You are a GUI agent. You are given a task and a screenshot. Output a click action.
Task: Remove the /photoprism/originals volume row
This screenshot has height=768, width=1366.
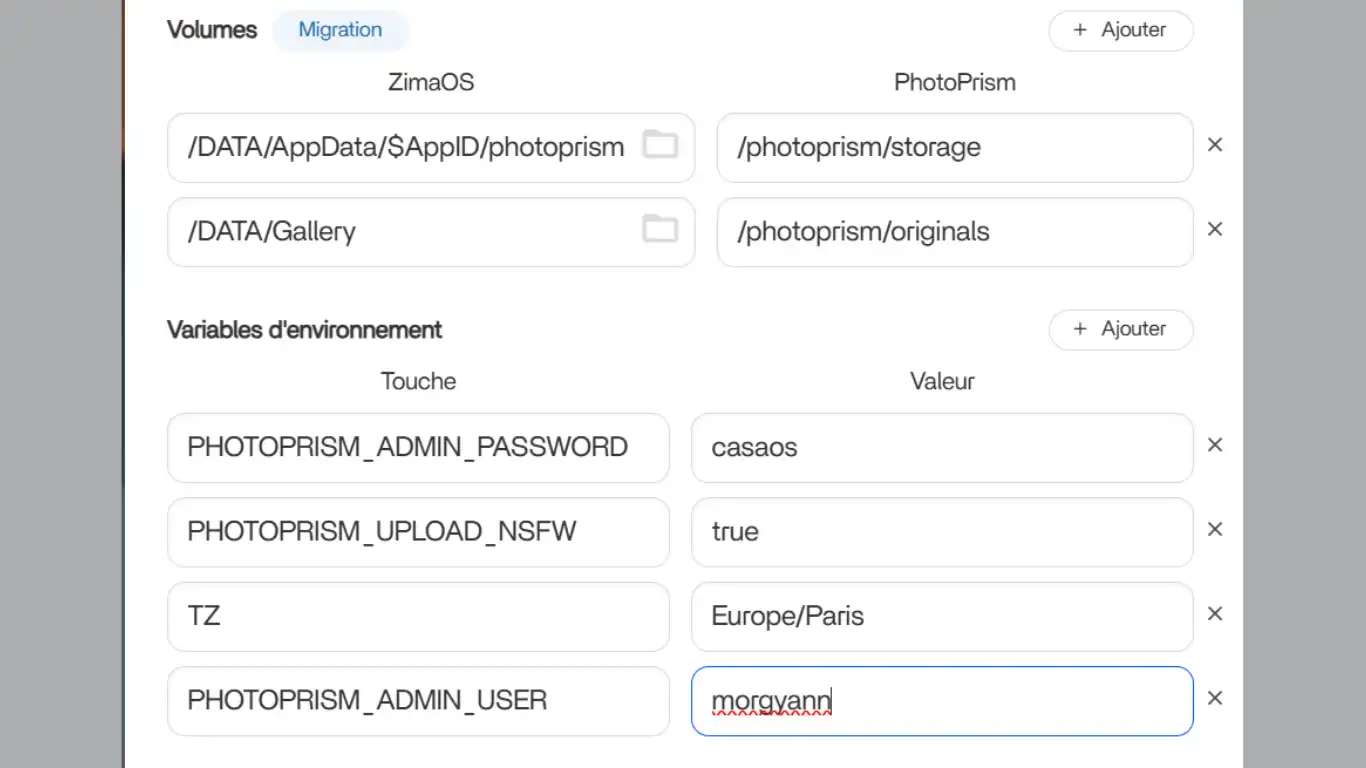pos(1215,230)
